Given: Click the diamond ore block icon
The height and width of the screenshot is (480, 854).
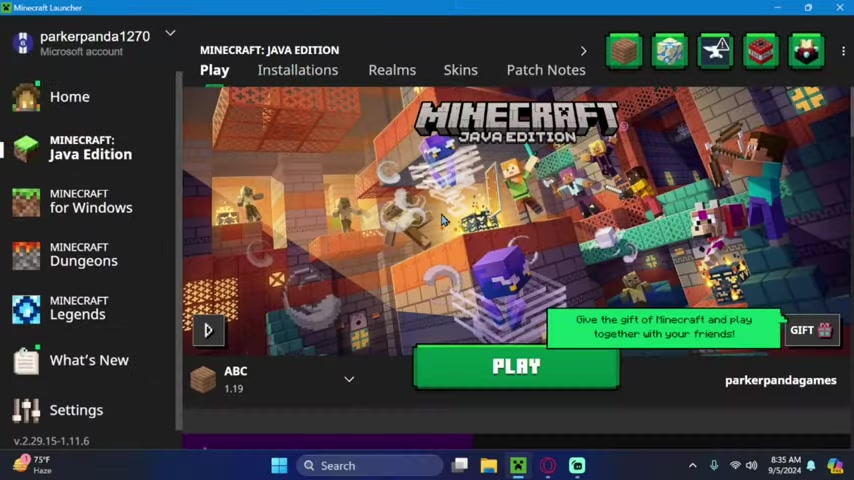Looking at the screenshot, I should point(669,51).
